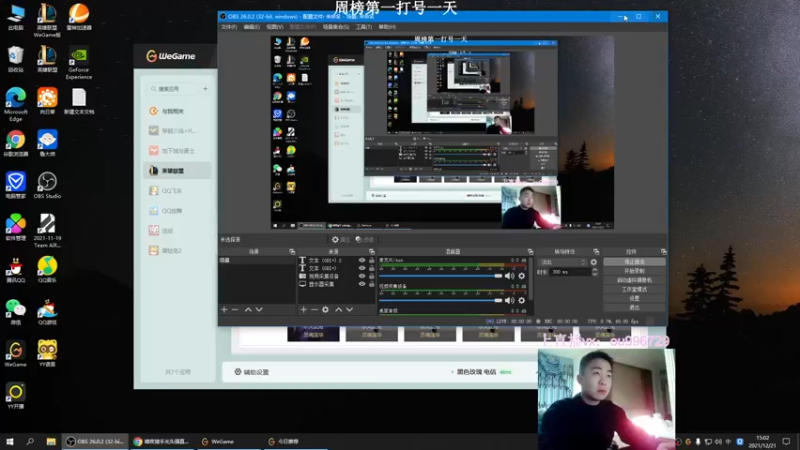The height and width of the screenshot is (450, 800).
Task: Open taskbar search magnifier icon
Action: [30, 441]
